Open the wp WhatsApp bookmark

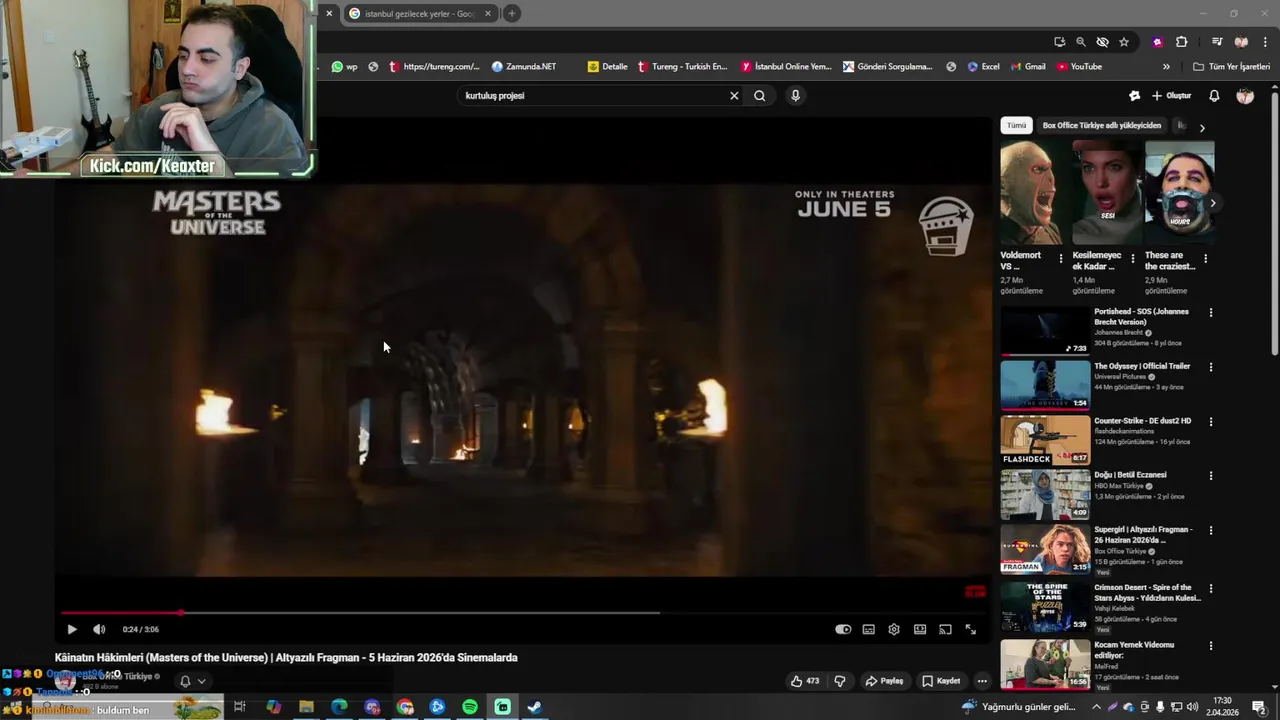(345, 67)
